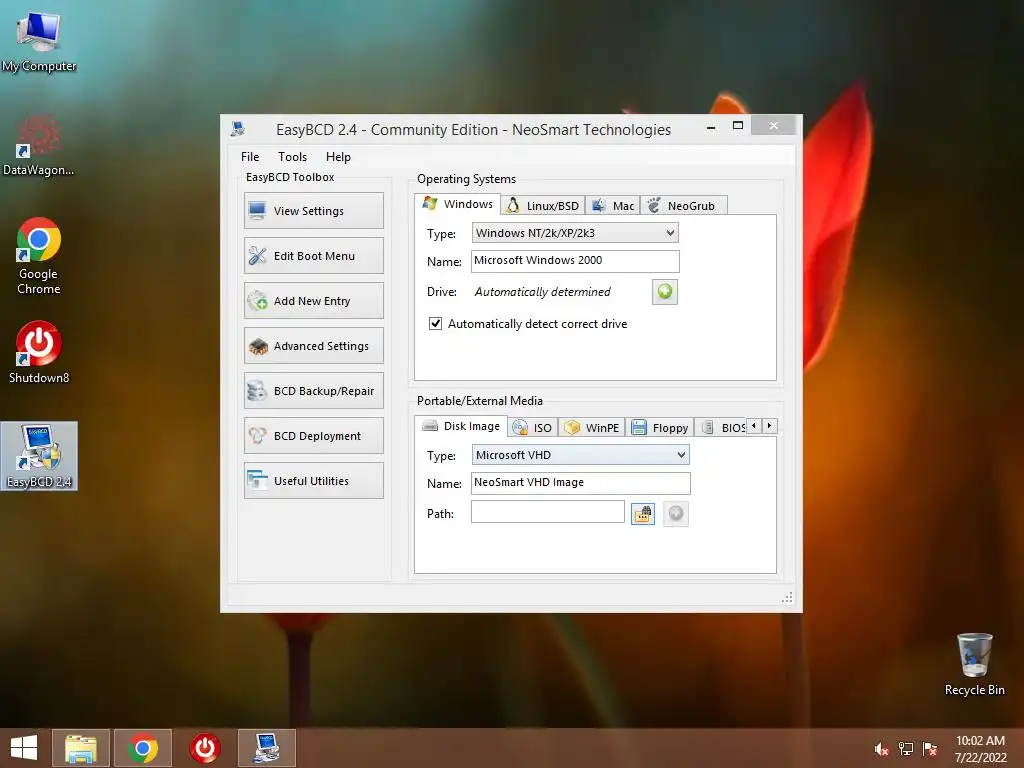Open the Edit Boot Menu section
The width and height of the screenshot is (1024, 768).
(x=313, y=256)
